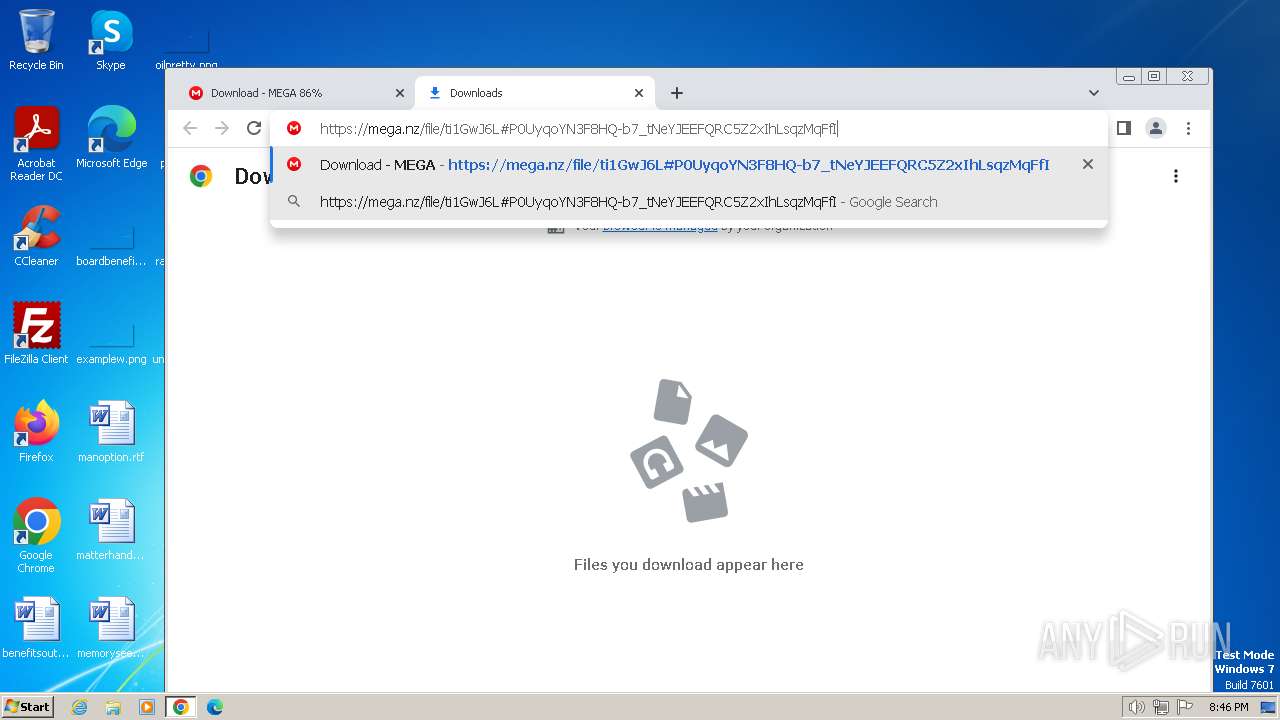Open memorysee document on desktop
1280x720 pixels.
(111, 628)
